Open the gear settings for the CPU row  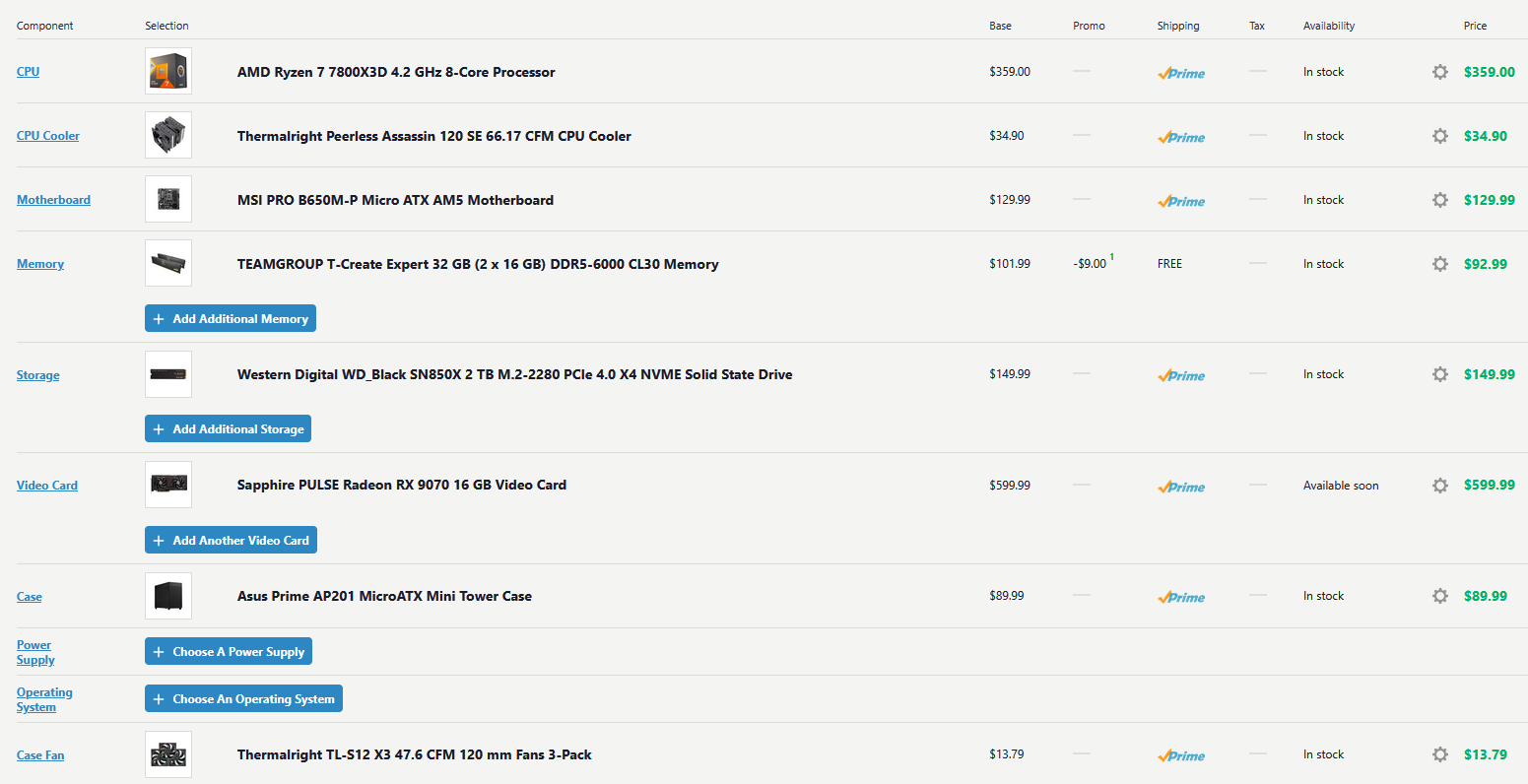tap(1440, 72)
